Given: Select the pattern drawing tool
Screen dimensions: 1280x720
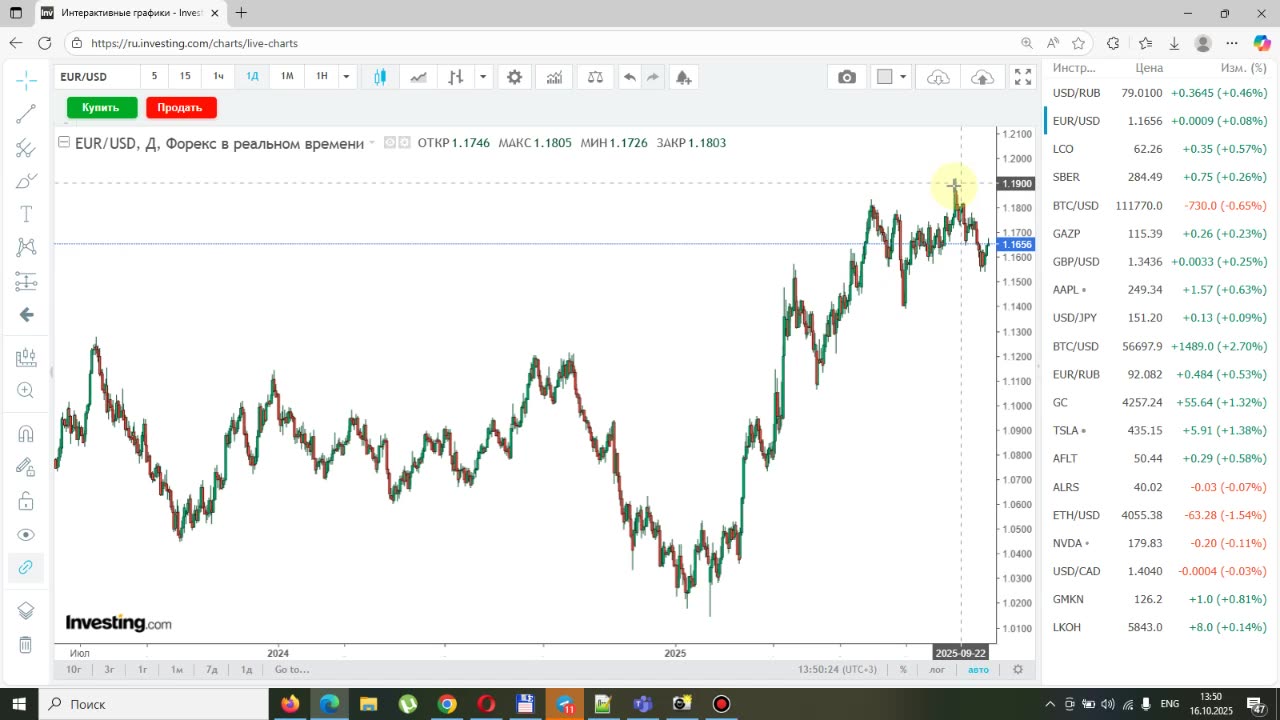Looking at the screenshot, I should (26, 247).
